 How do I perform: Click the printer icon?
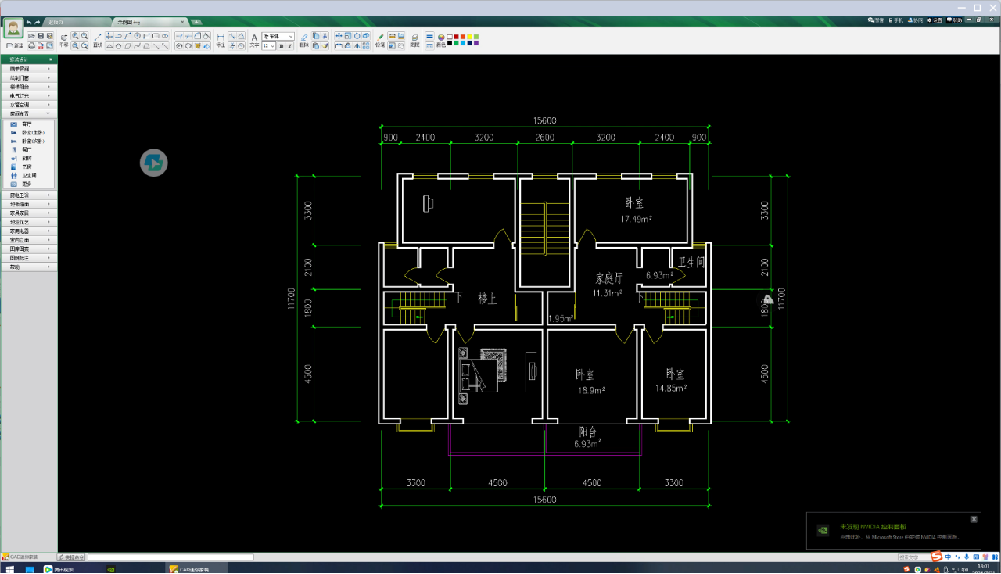[x=31, y=45]
